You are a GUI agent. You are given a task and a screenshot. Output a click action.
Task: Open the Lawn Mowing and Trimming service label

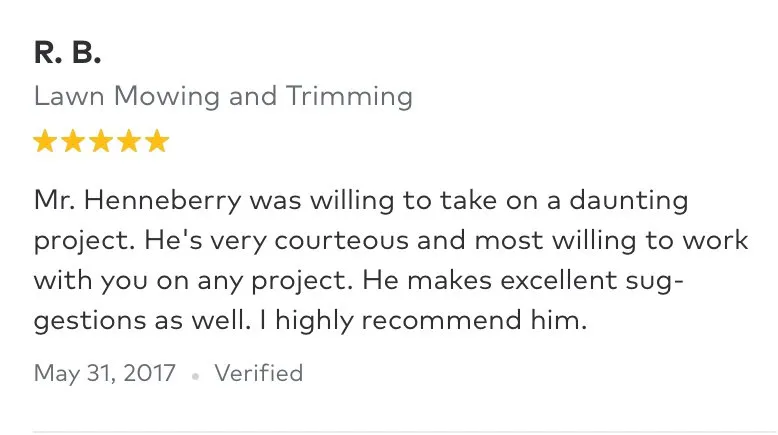pos(223,97)
